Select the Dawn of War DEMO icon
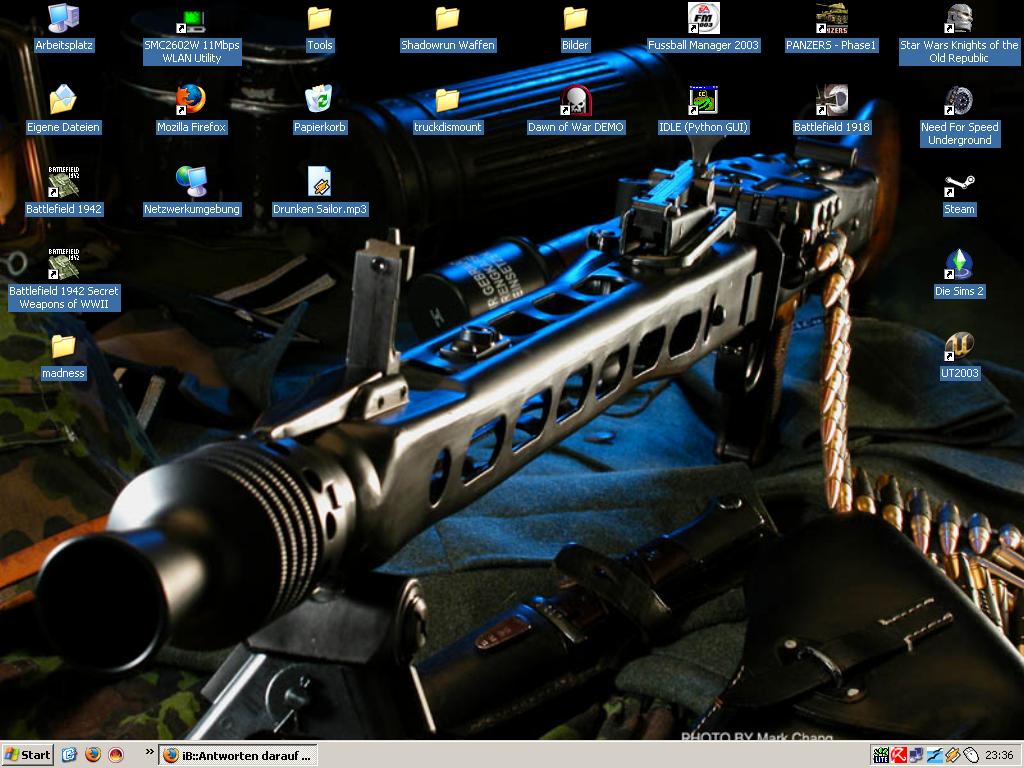 tap(575, 101)
